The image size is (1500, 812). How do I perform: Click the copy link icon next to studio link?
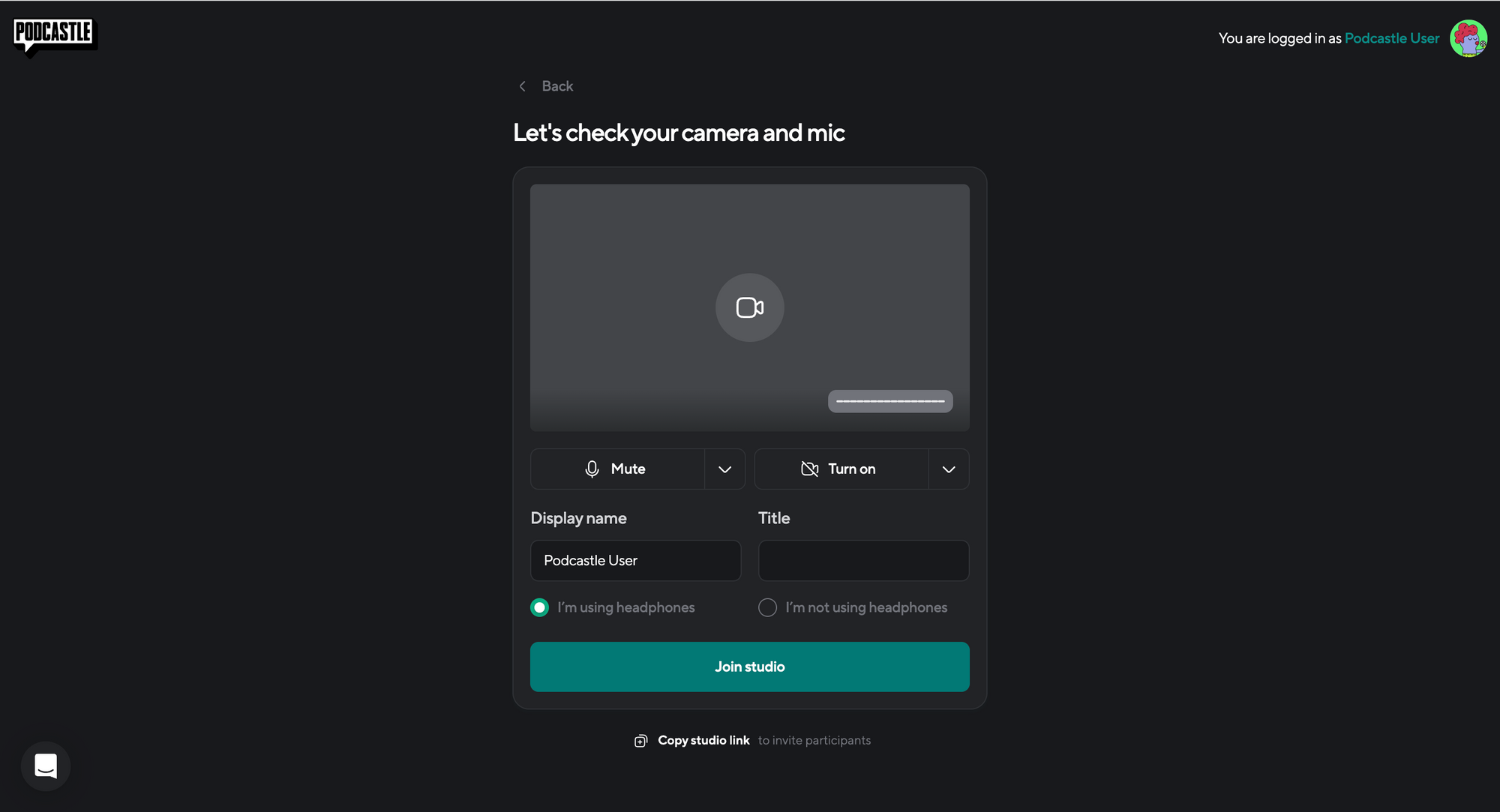[640, 740]
